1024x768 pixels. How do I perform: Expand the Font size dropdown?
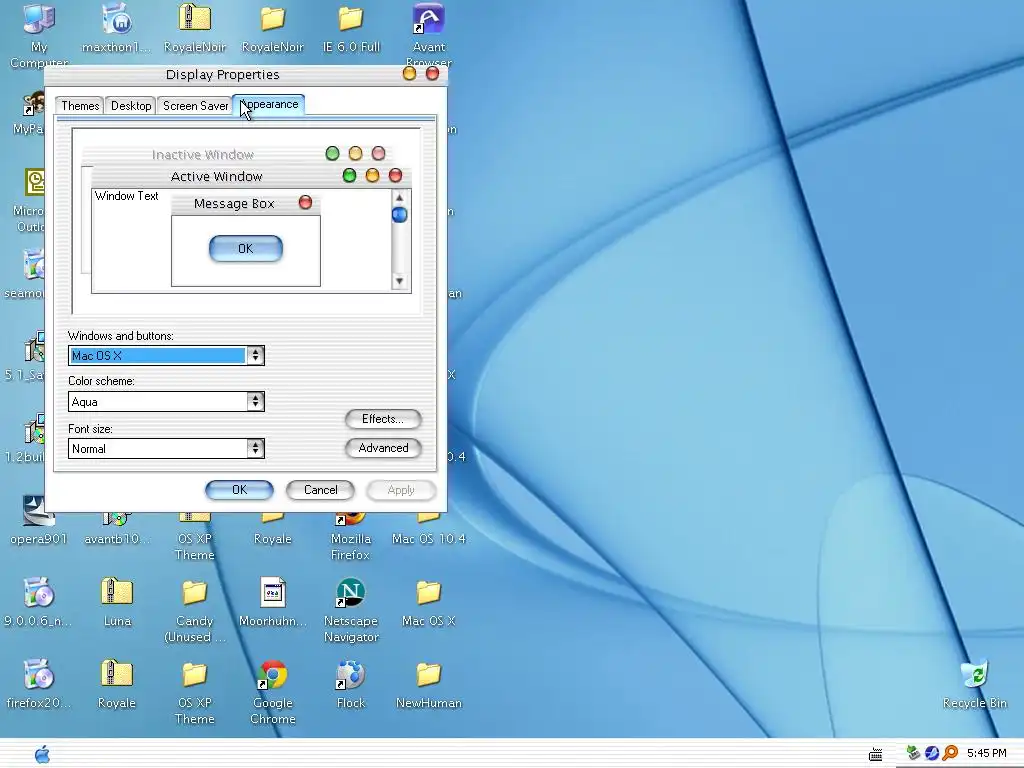[x=255, y=448]
